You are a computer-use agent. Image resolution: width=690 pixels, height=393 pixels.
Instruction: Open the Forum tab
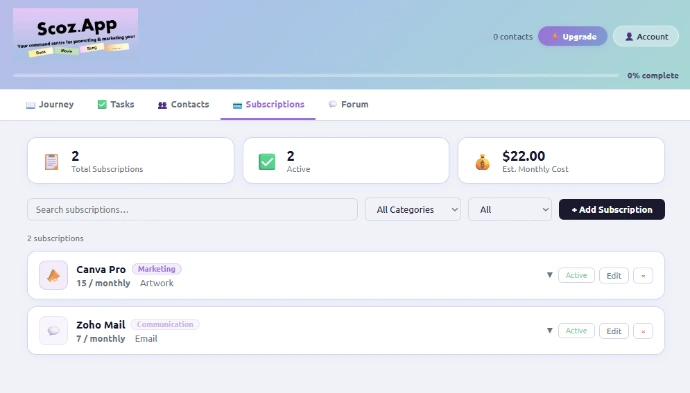pyautogui.click(x=348, y=104)
